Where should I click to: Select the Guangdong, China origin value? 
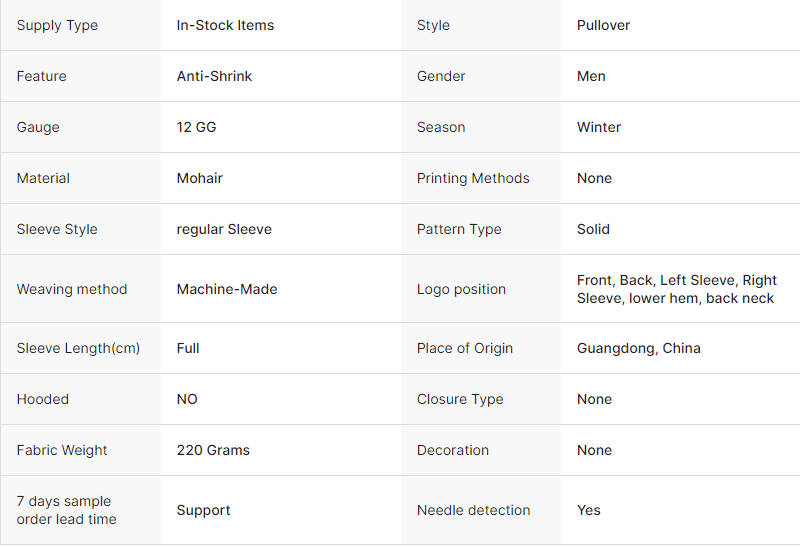point(638,348)
